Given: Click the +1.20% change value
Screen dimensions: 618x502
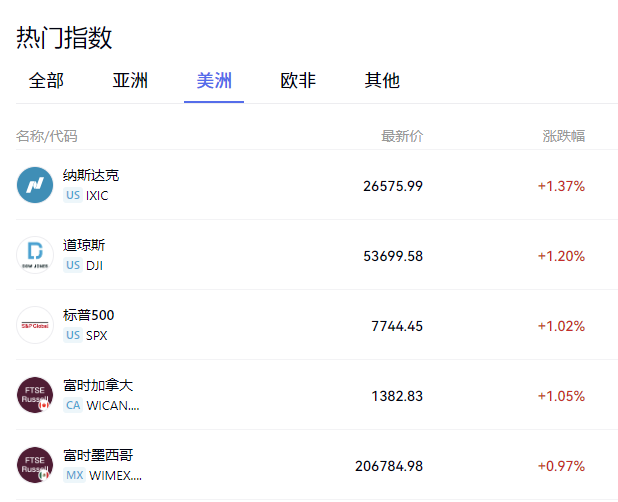Looking at the screenshot, I should click(561, 256).
